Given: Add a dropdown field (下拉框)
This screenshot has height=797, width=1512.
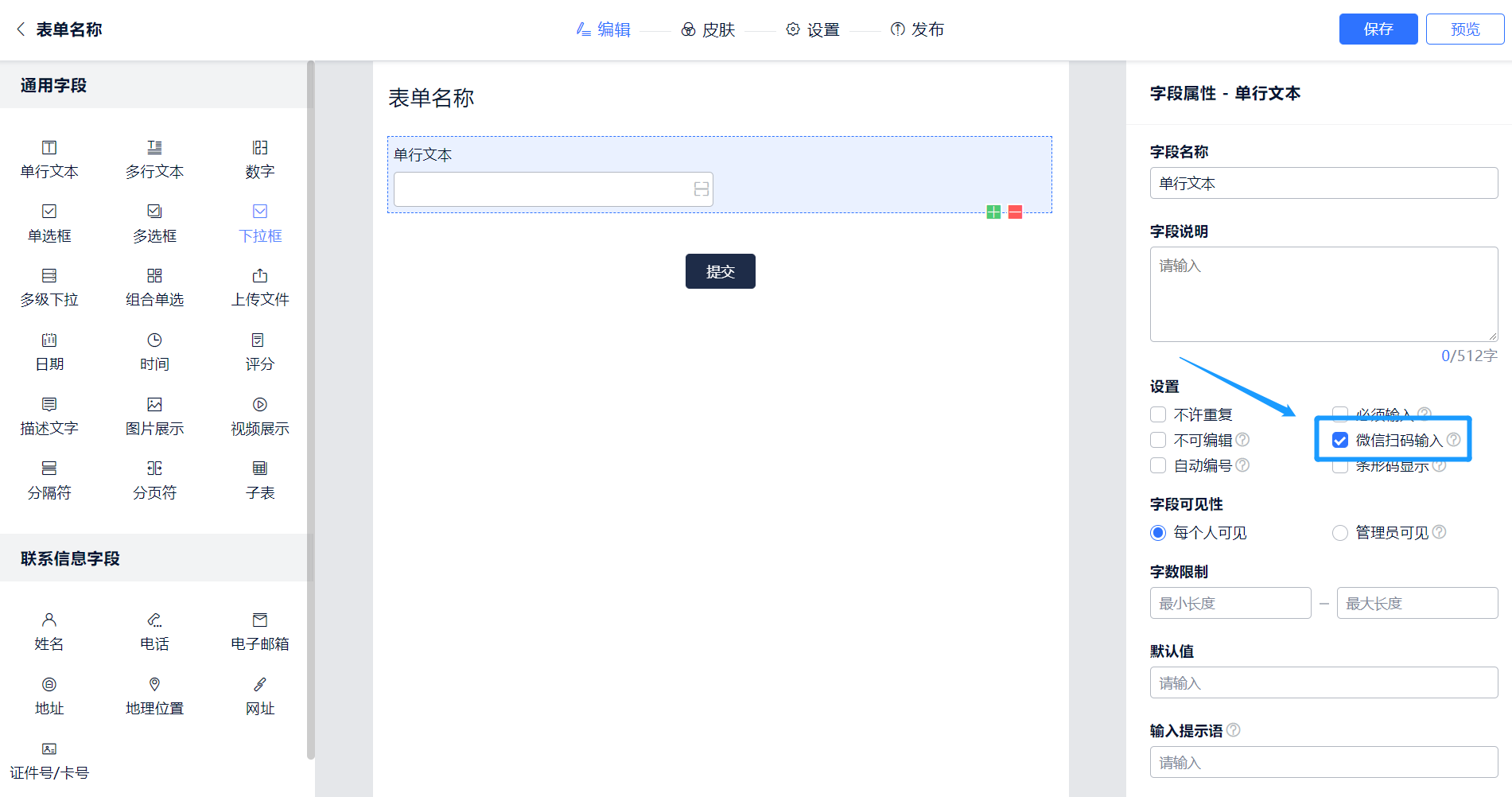Looking at the screenshot, I should tap(260, 224).
